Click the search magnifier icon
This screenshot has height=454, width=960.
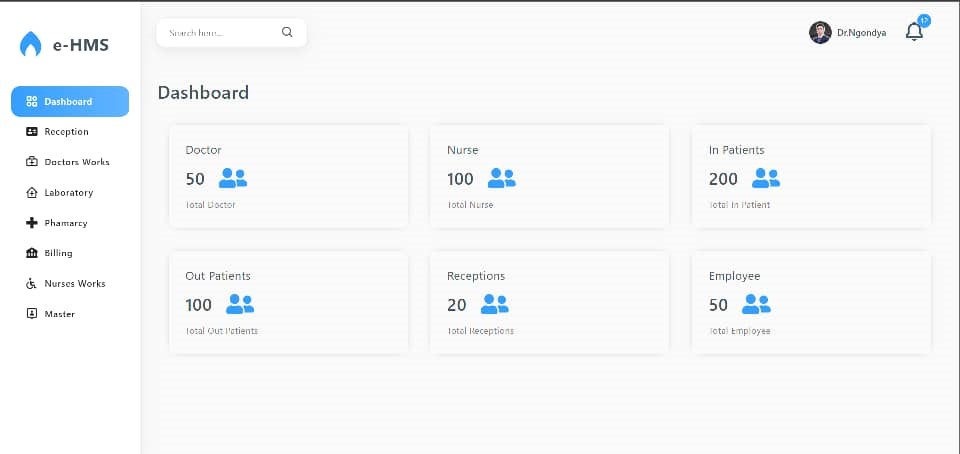pos(287,32)
